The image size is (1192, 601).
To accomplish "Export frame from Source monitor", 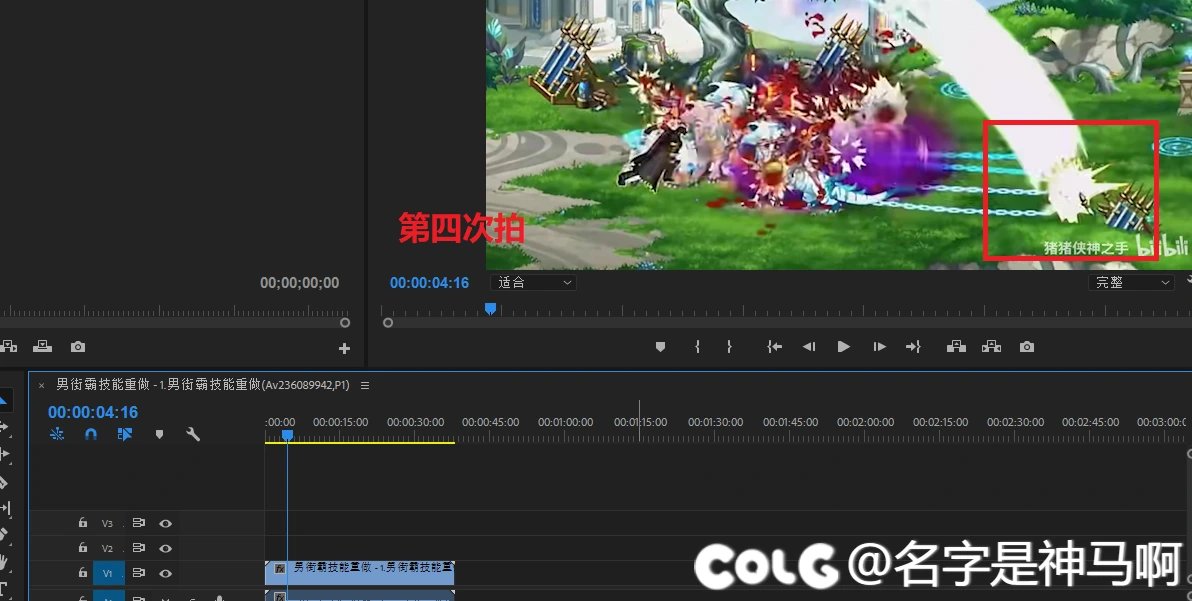I will pyautogui.click(x=78, y=346).
